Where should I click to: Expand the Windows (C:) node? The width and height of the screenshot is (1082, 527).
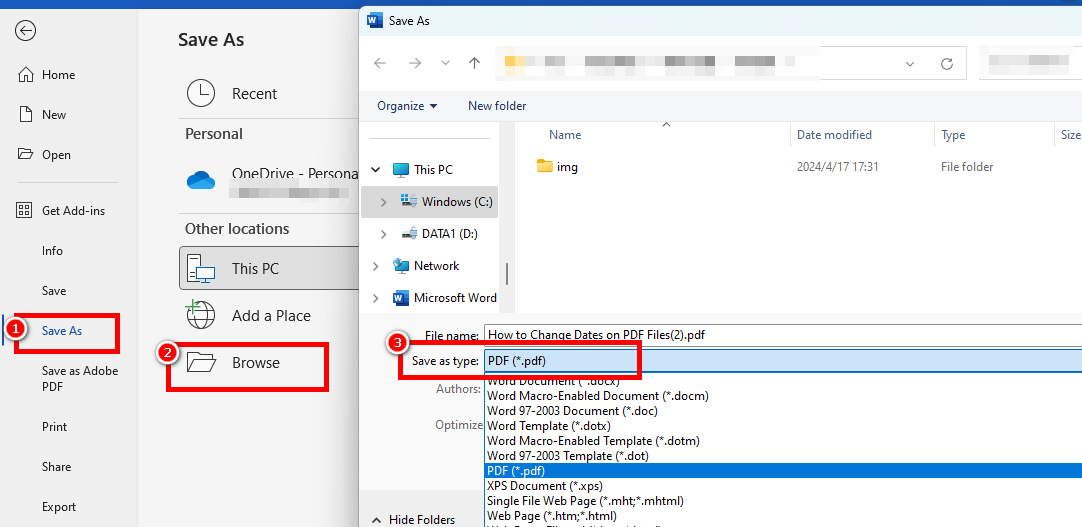pos(384,201)
